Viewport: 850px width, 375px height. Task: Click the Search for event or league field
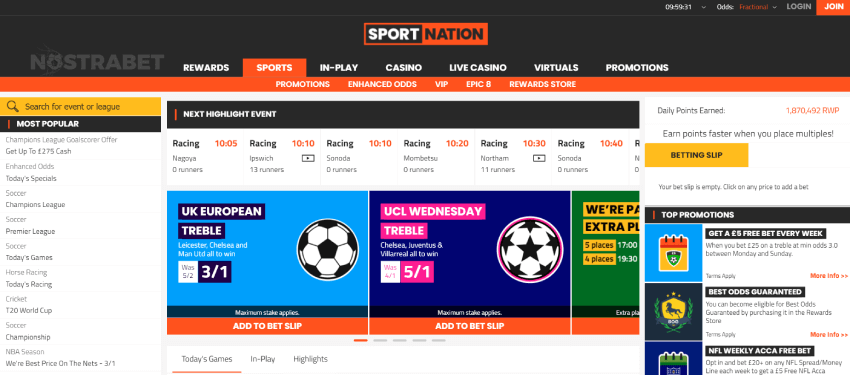click(81, 107)
